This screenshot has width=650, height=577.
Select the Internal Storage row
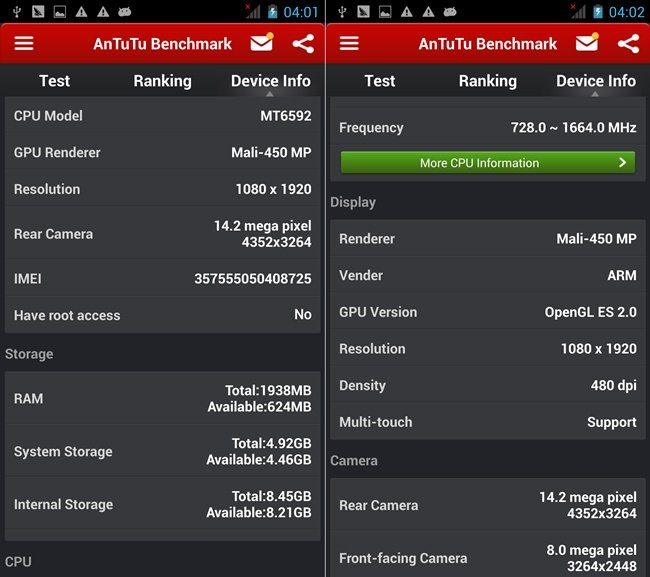(x=162, y=504)
